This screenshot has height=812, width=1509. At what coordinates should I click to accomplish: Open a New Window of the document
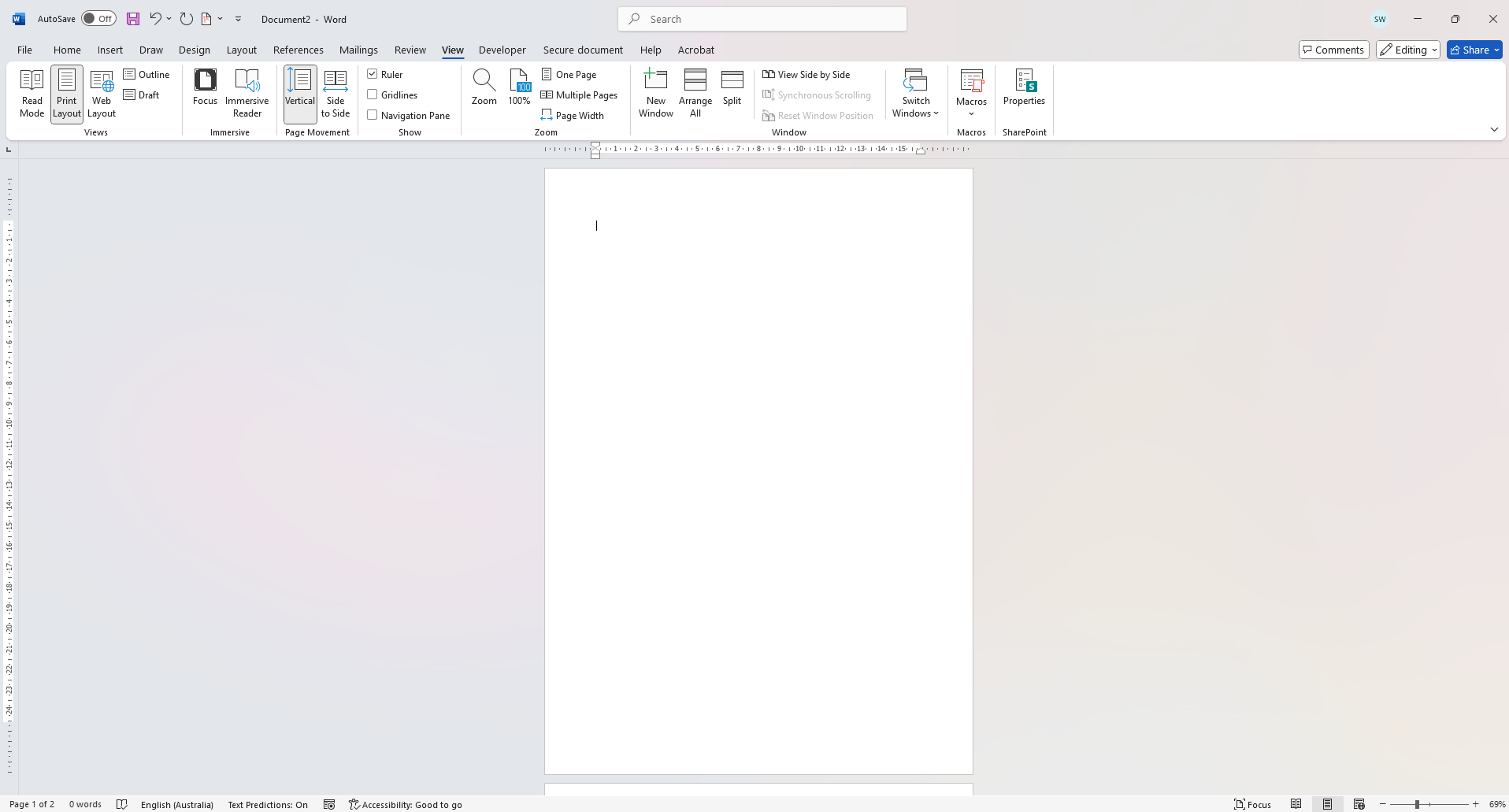655,93
